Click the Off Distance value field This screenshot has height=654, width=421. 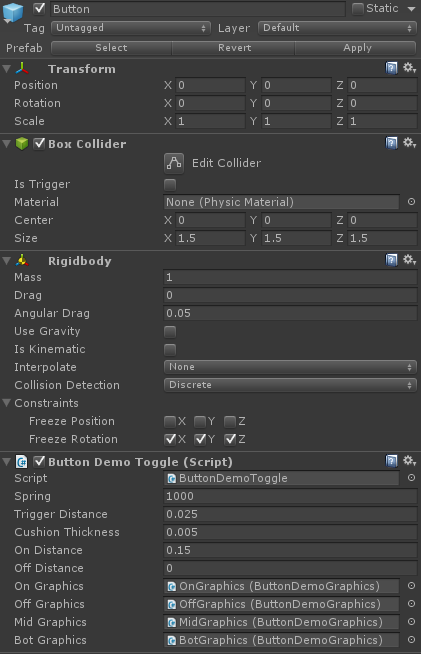coord(290,568)
